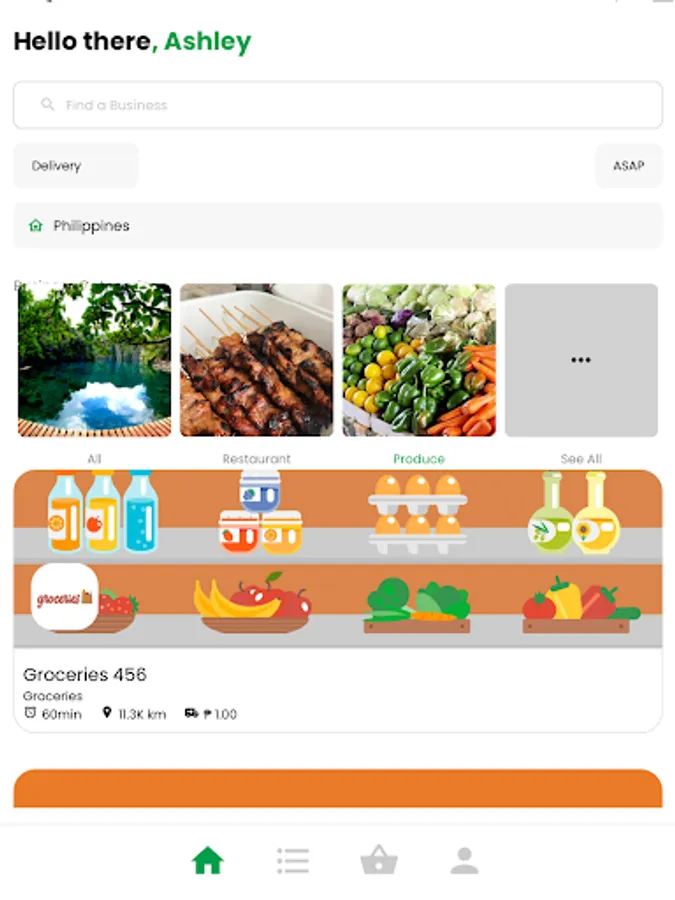Focus the Find a Business search field
Image resolution: width=675 pixels, height=900 pixels.
tap(338, 104)
